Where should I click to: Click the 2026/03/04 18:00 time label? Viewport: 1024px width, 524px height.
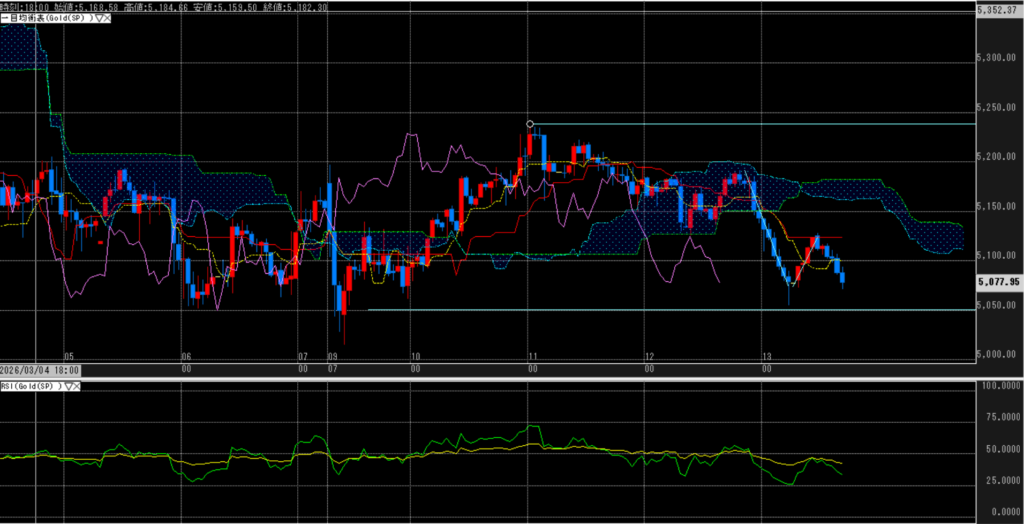40,370
